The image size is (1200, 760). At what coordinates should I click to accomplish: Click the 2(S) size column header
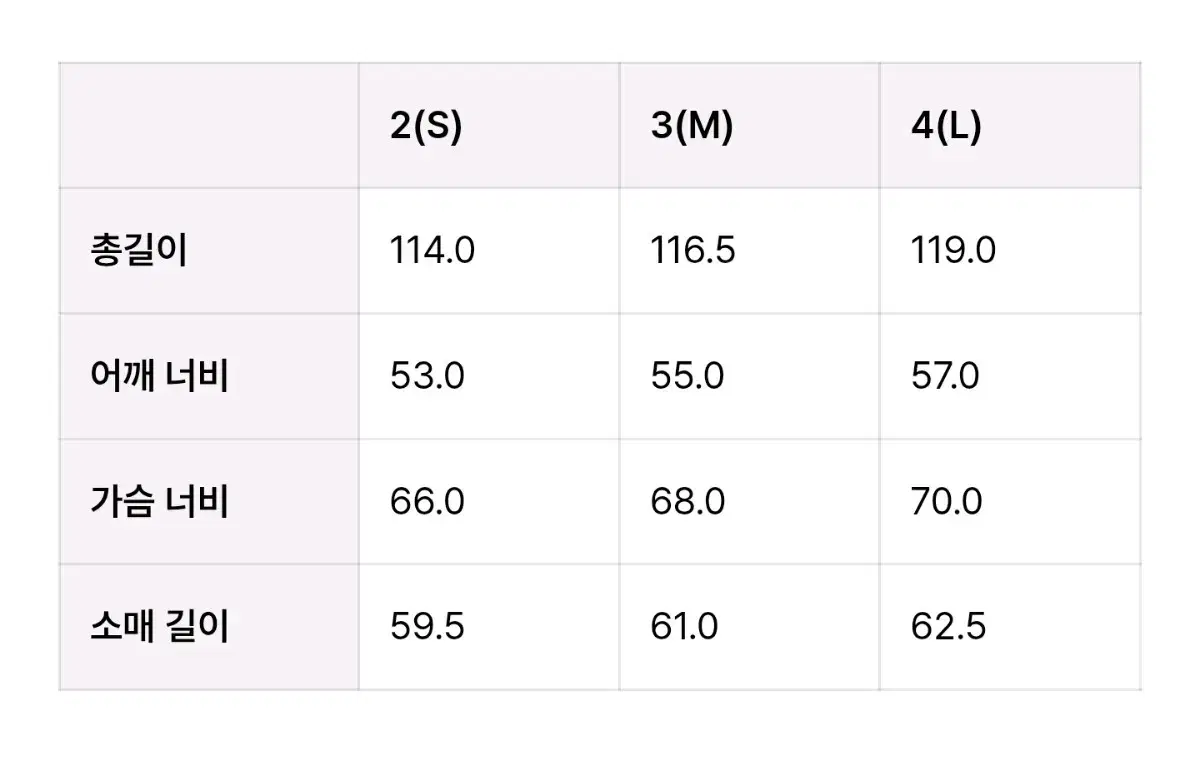(x=426, y=127)
